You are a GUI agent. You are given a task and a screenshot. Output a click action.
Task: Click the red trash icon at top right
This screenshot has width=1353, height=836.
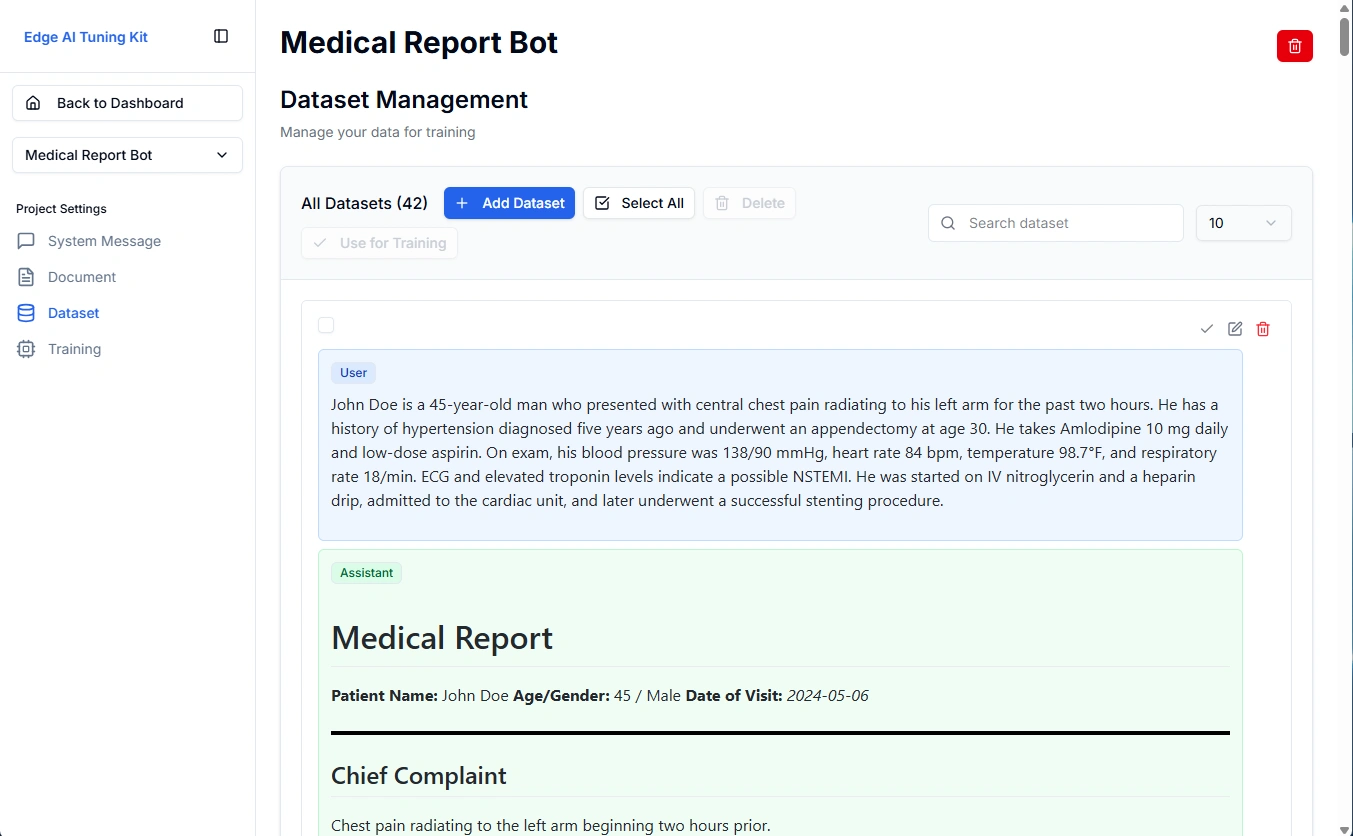(1294, 45)
